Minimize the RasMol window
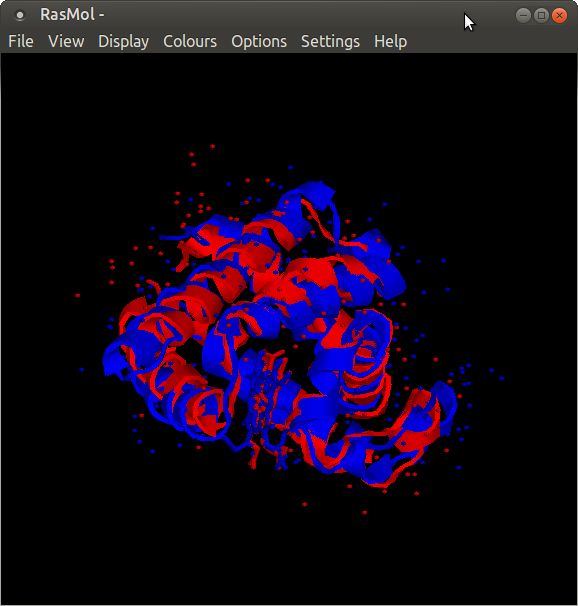This screenshot has width=578, height=606. coord(523,15)
